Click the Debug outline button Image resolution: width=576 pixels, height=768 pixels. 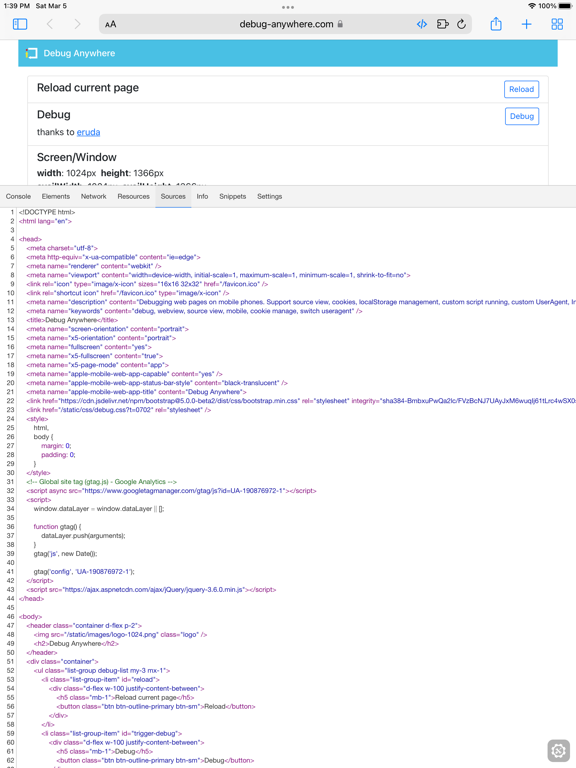(522, 116)
